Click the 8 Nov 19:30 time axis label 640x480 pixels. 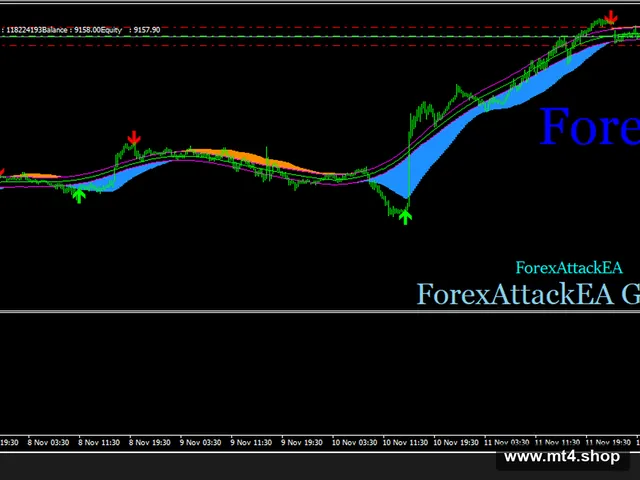coord(149,442)
